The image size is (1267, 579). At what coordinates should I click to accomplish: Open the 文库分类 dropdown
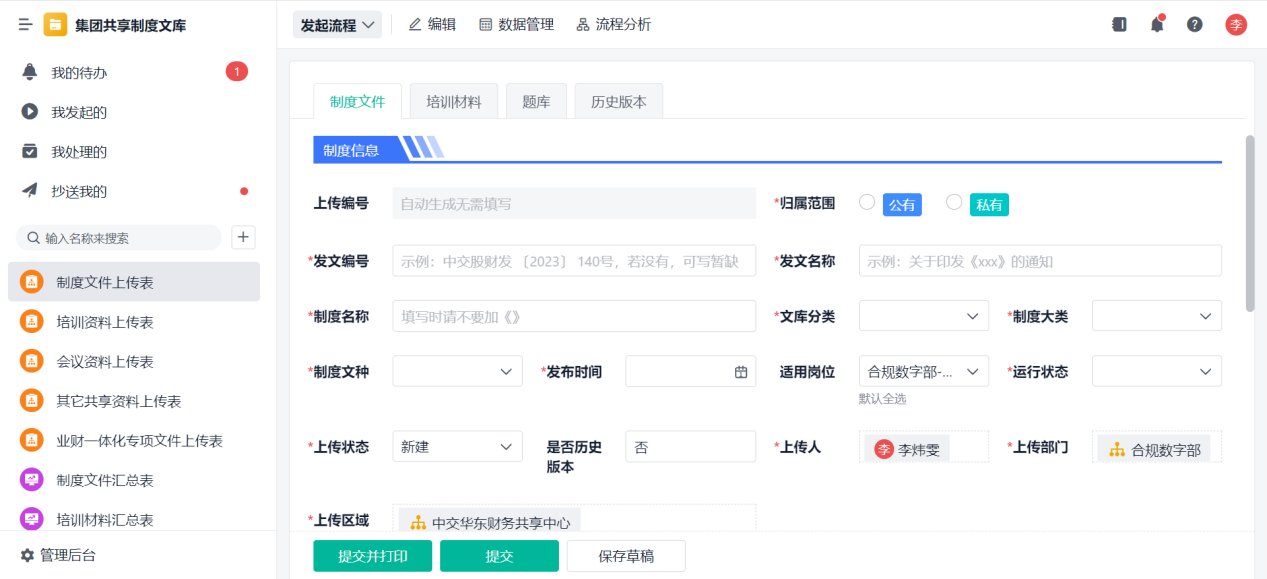coord(923,316)
